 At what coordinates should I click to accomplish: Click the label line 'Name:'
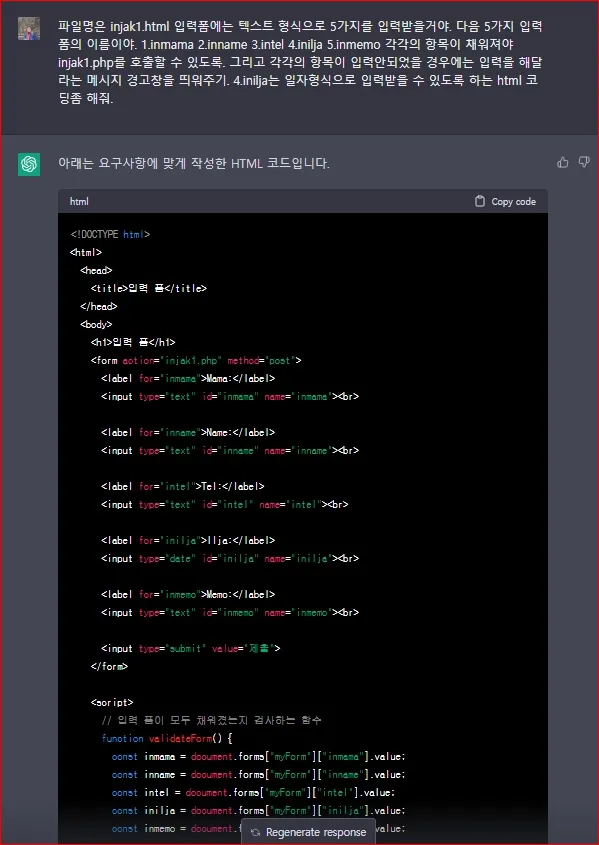coord(188,432)
